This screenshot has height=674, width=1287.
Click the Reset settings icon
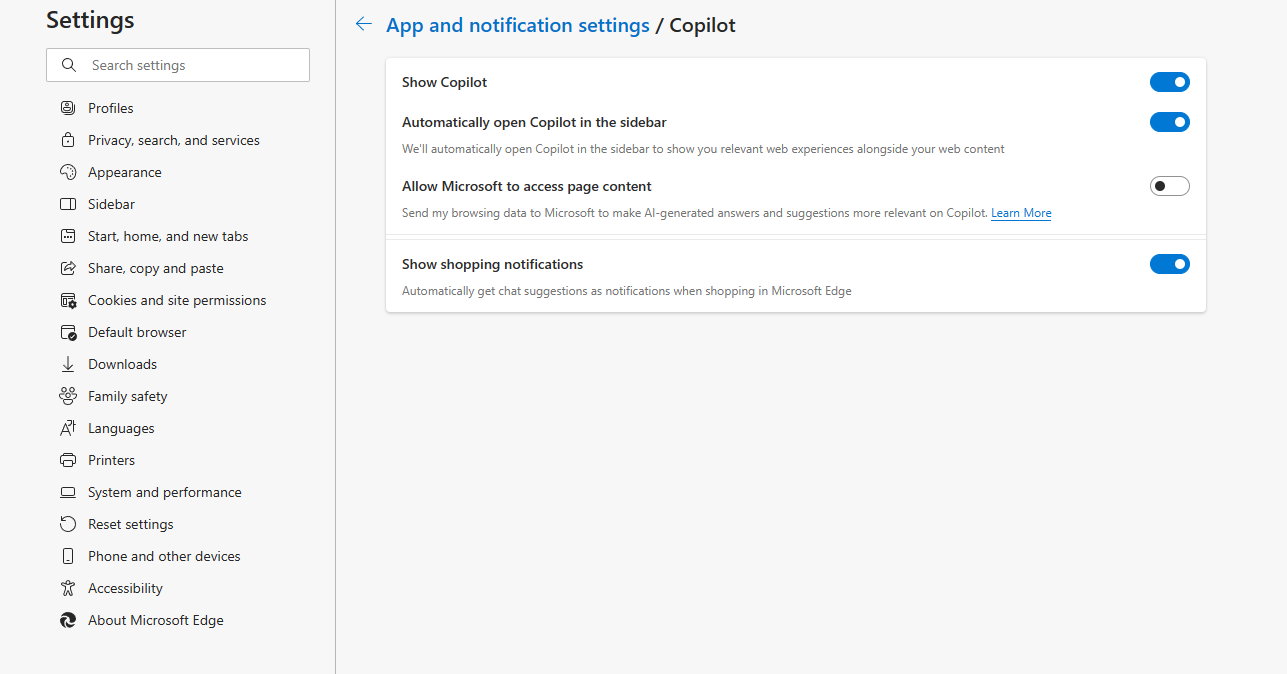(x=68, y=524)
